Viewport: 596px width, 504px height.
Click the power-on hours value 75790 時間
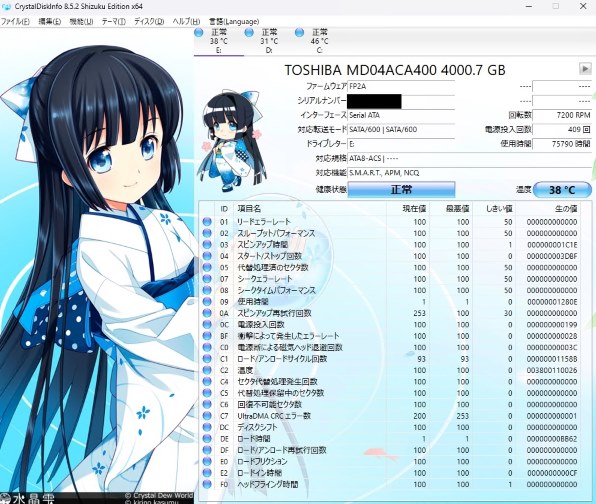(562, 144)
